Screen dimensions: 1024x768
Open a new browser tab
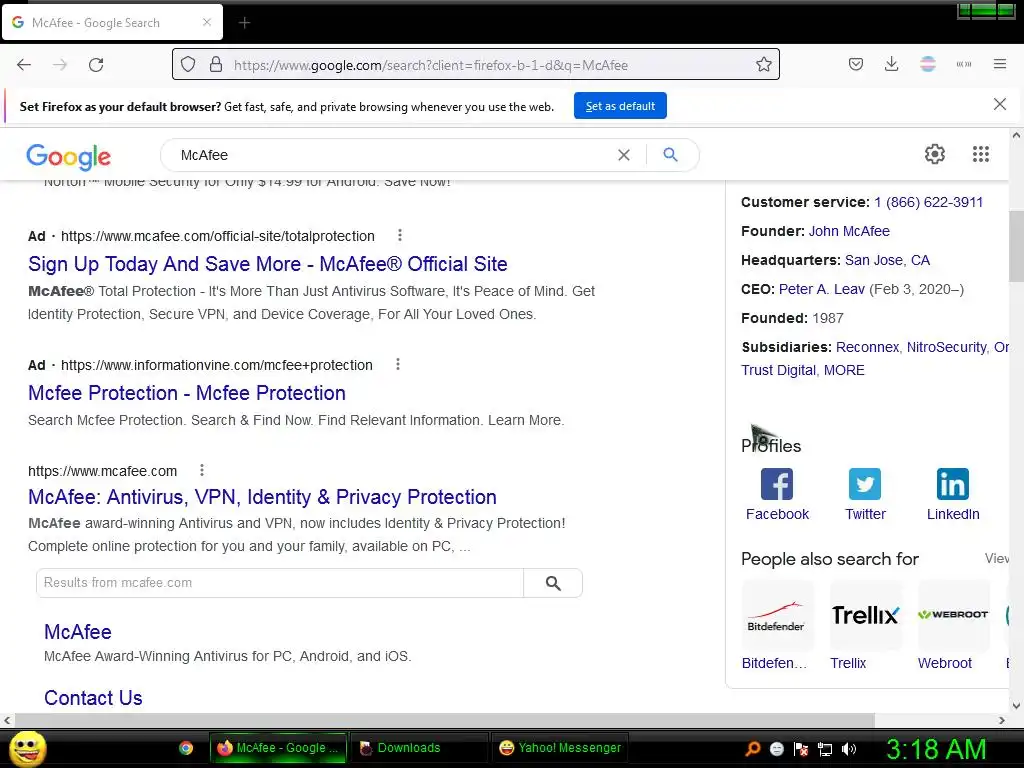tap(244, 23)
